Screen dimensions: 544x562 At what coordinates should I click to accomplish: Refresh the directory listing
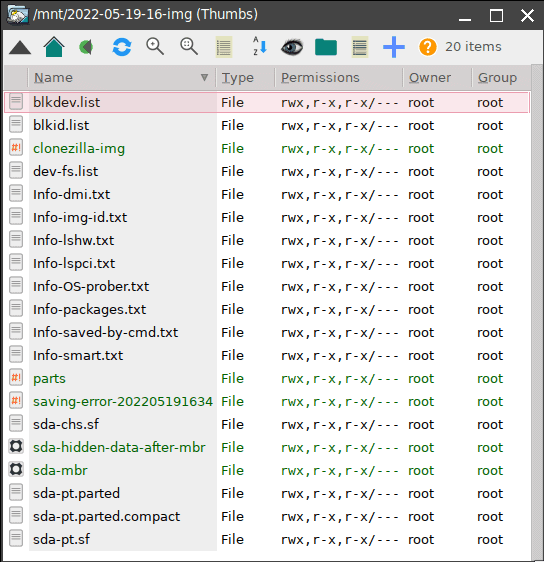click(x=122, y=47)
